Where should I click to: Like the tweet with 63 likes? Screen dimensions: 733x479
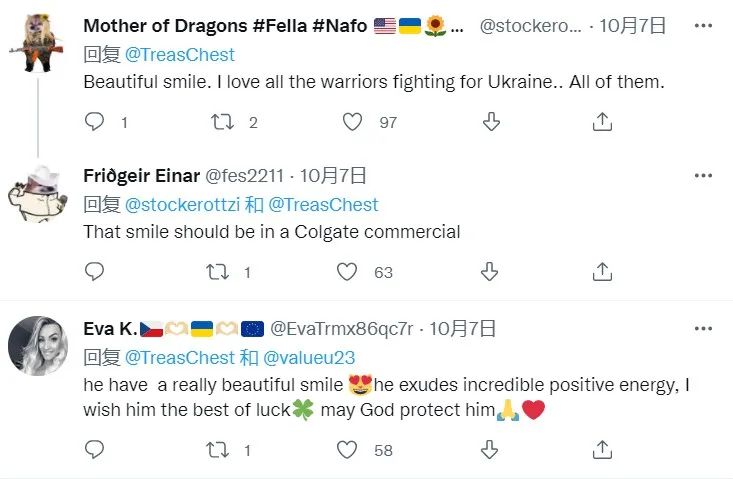(x=347, y=271)
